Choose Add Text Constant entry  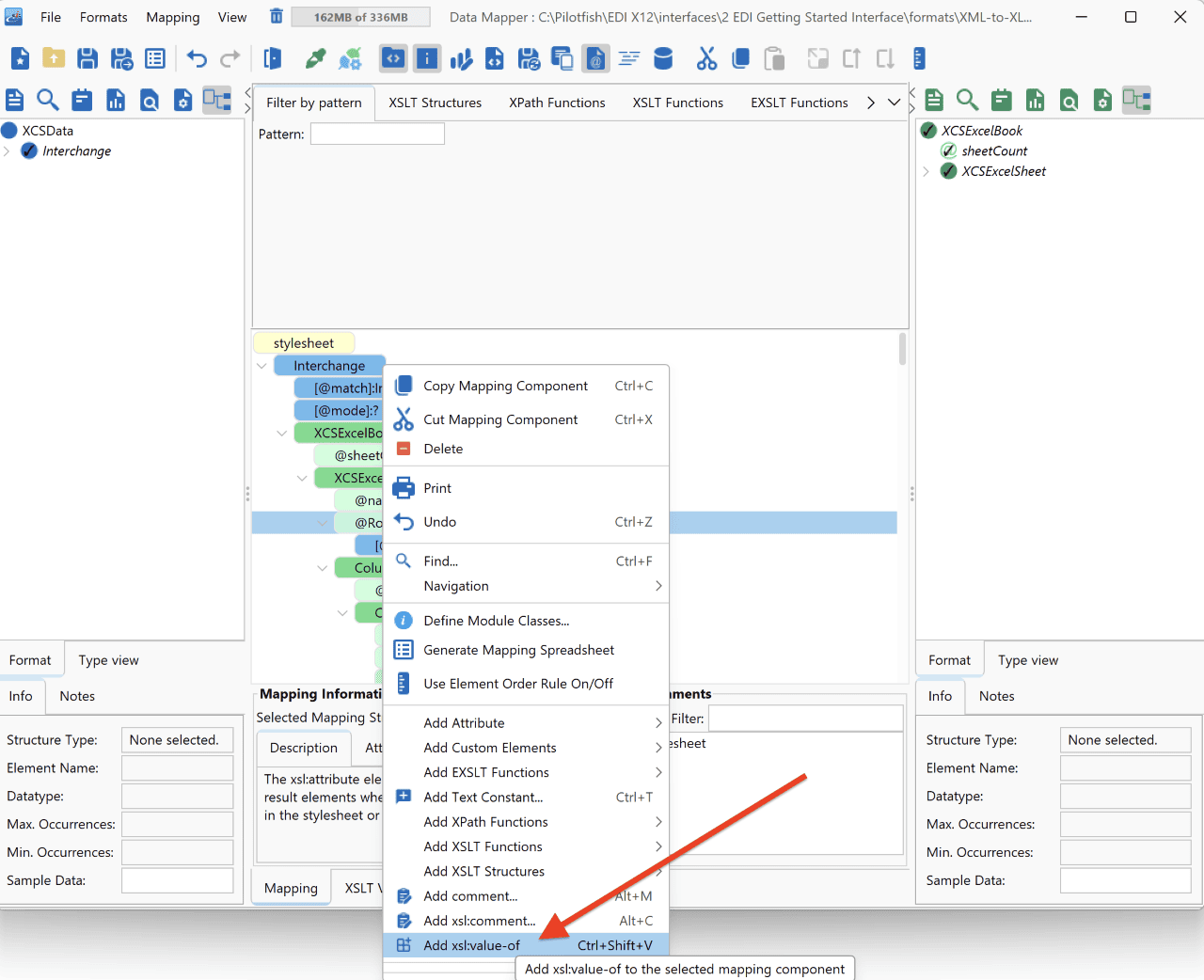tap(527, 797)
